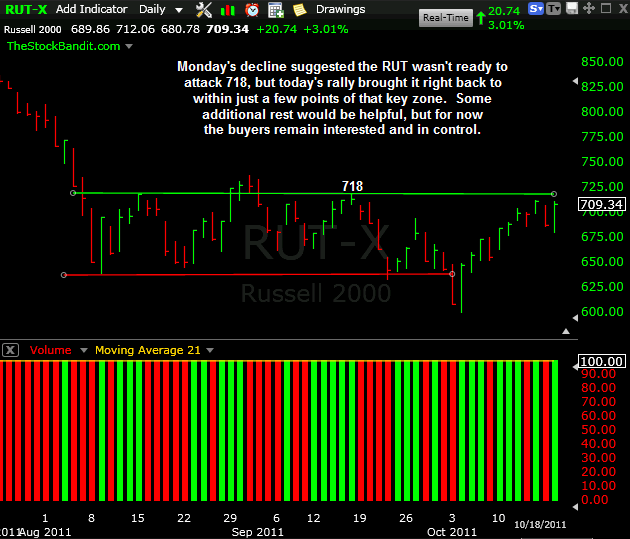Grab the green line's right endpoint handle
This screenshot has height=539, width=630.
tap(554, 194)
